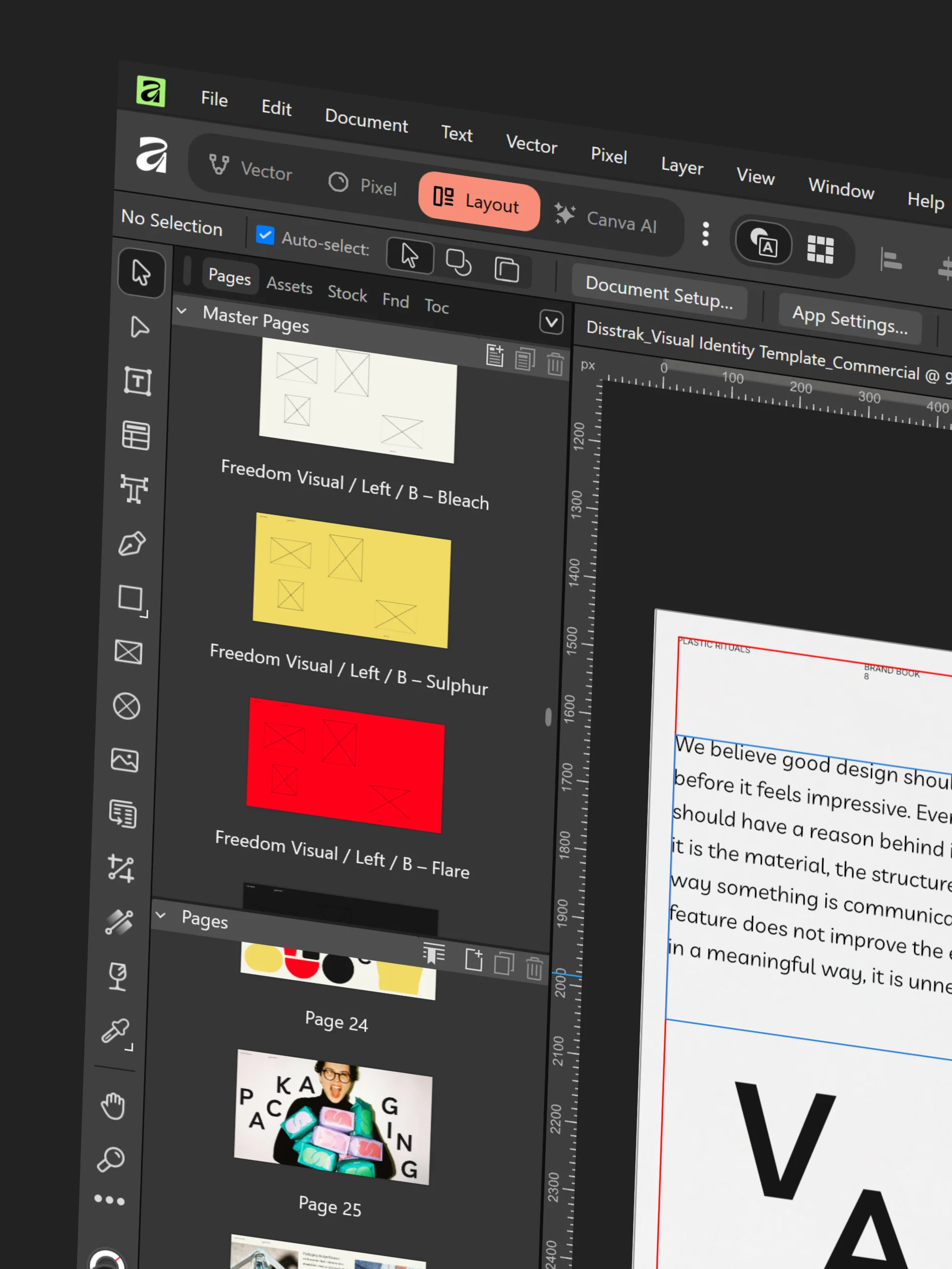Select the yellow Sulphur master page thumbnail

click(x=352, y=580)
